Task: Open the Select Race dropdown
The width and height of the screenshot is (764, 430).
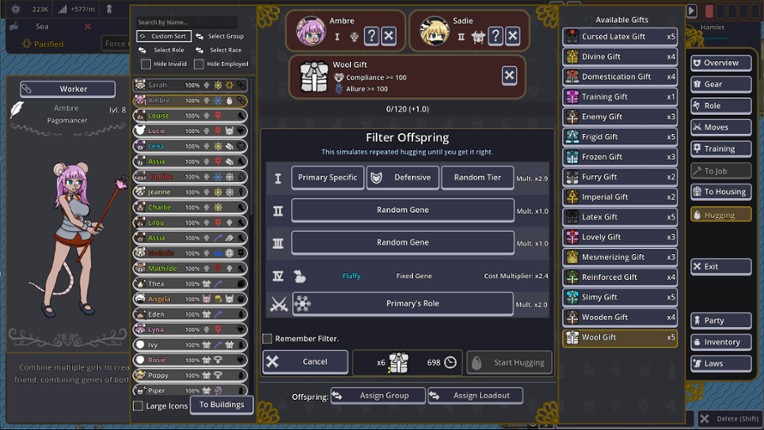Action: click(x=220, y=50)
